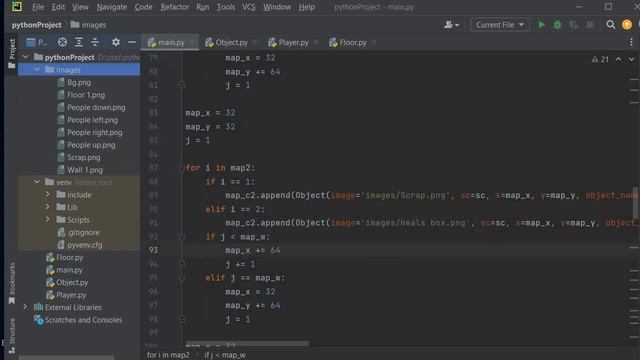Open the Refactor menu
Image resolution: width=640 pixels, height=360 pixels.
175,7
